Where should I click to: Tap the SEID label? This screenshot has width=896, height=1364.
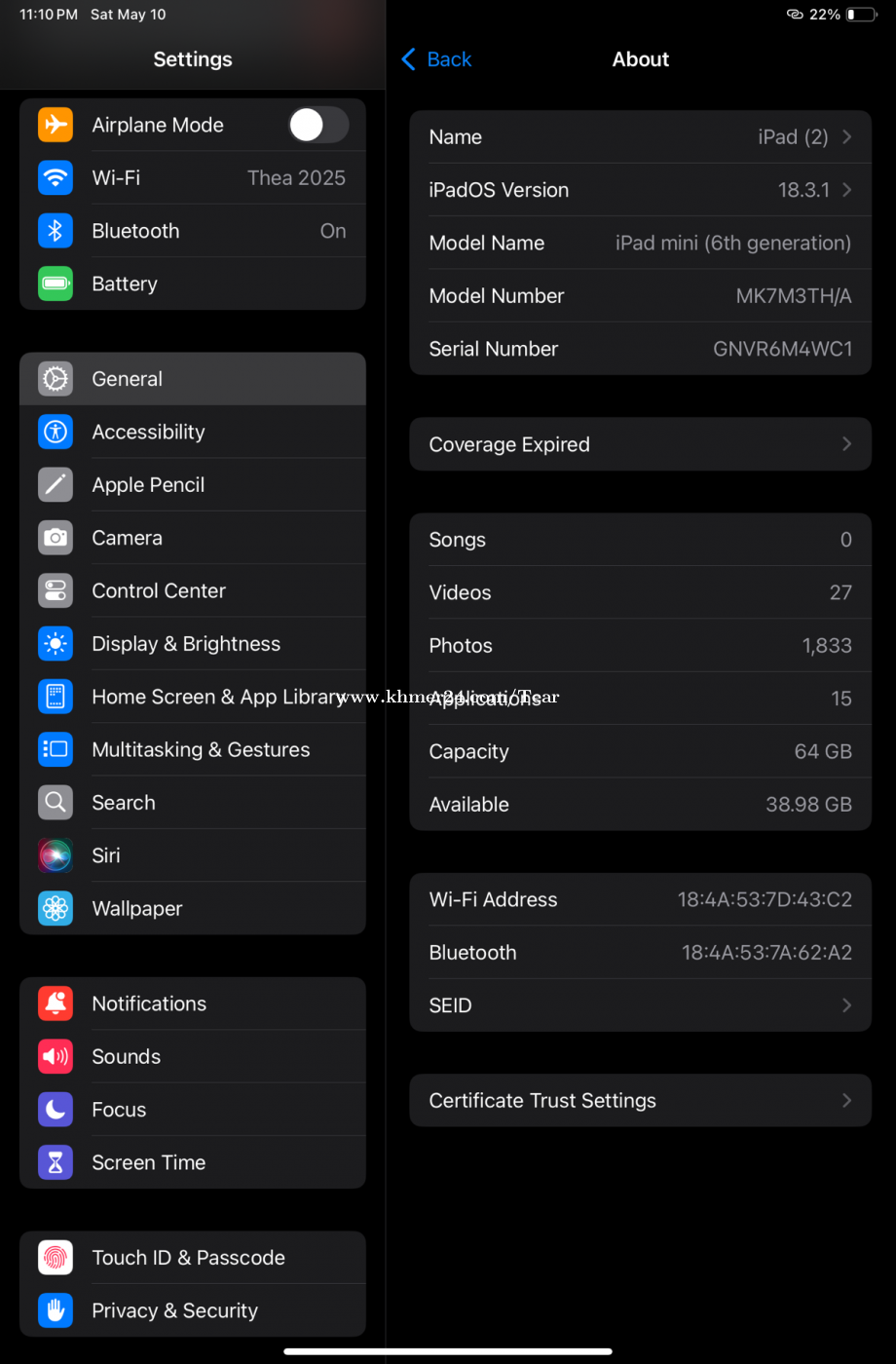[x=450, y=1005]
